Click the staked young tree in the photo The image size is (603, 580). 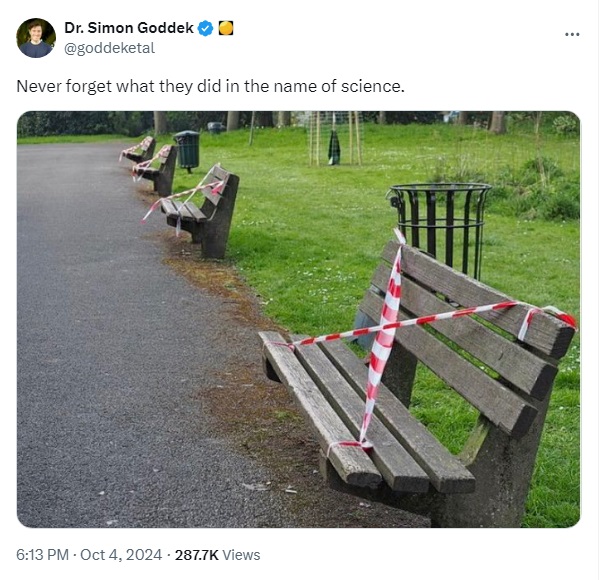pos(335,138)
